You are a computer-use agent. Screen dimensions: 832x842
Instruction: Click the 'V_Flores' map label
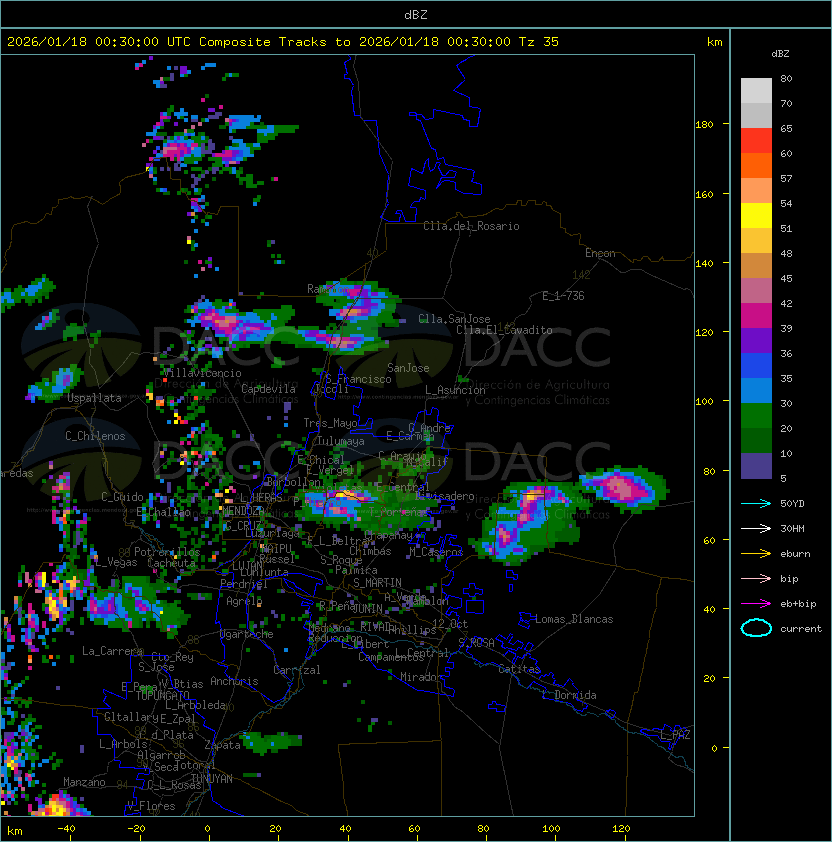coord(151,806)
